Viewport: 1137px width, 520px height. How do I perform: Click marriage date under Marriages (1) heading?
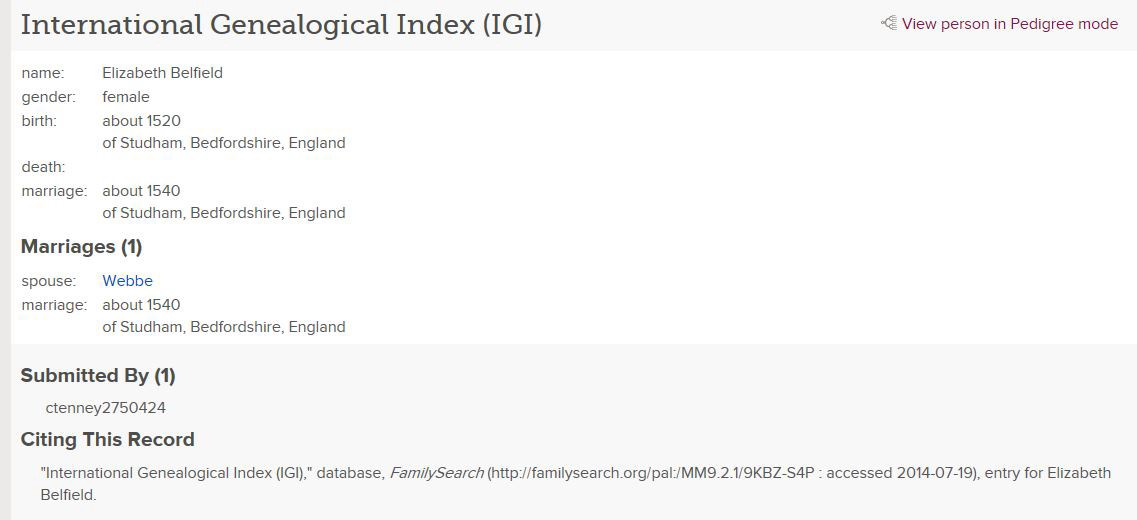coord(141,305)
